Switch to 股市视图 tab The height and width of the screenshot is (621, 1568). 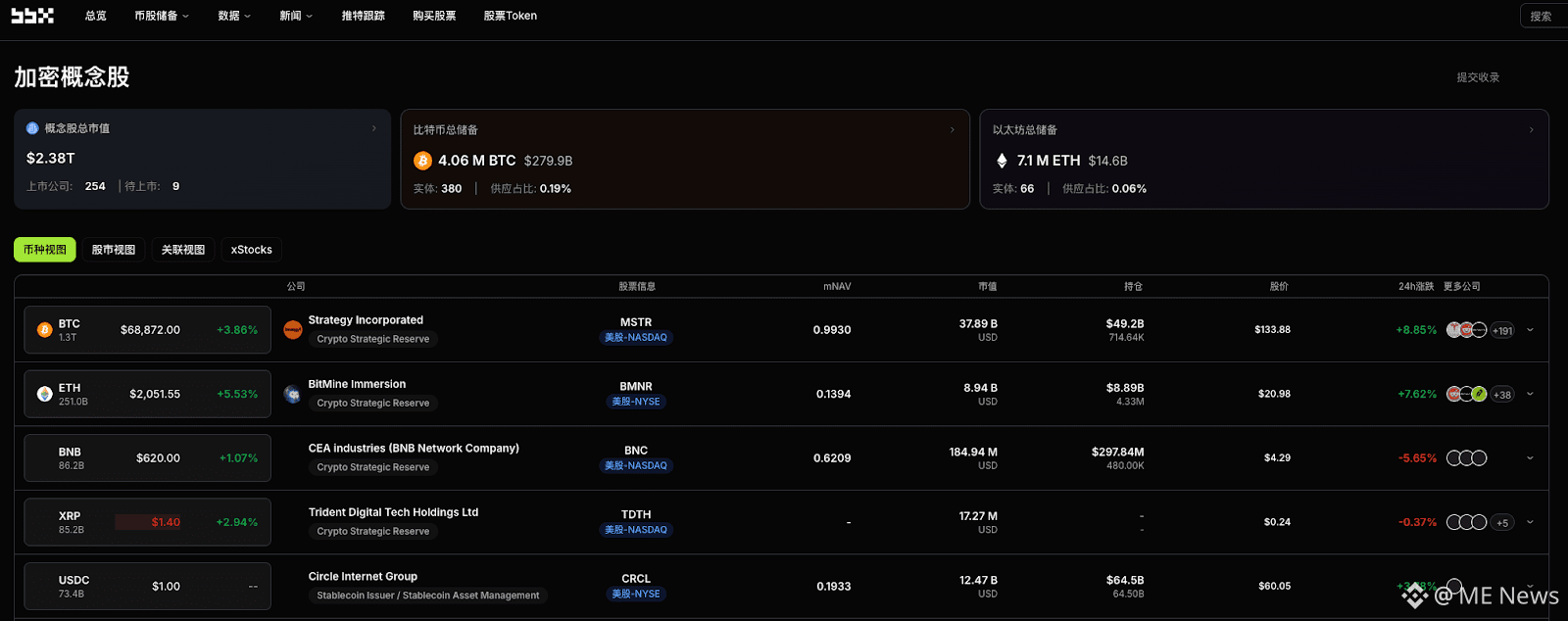(x=114, y=250)
